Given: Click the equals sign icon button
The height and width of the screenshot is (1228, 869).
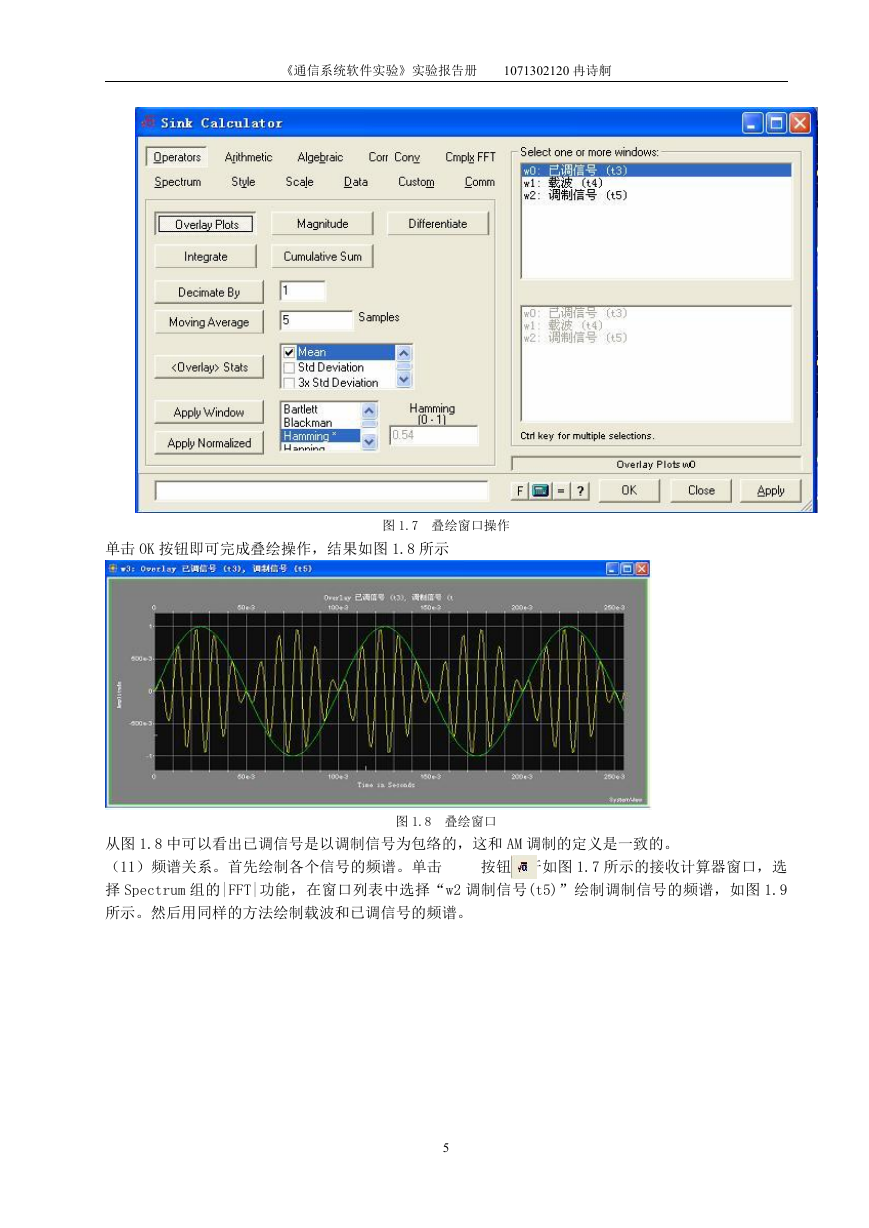Looking at the screenshot, I should tap(561, 491).
